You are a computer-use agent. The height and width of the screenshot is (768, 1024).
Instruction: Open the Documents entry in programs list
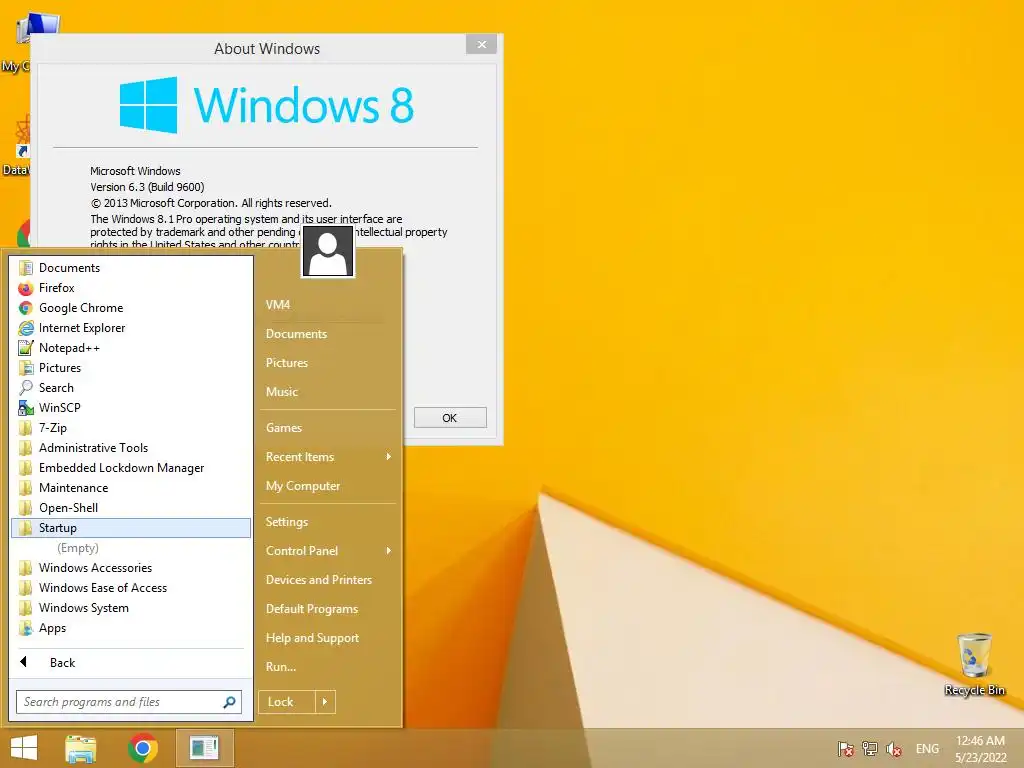131,268
